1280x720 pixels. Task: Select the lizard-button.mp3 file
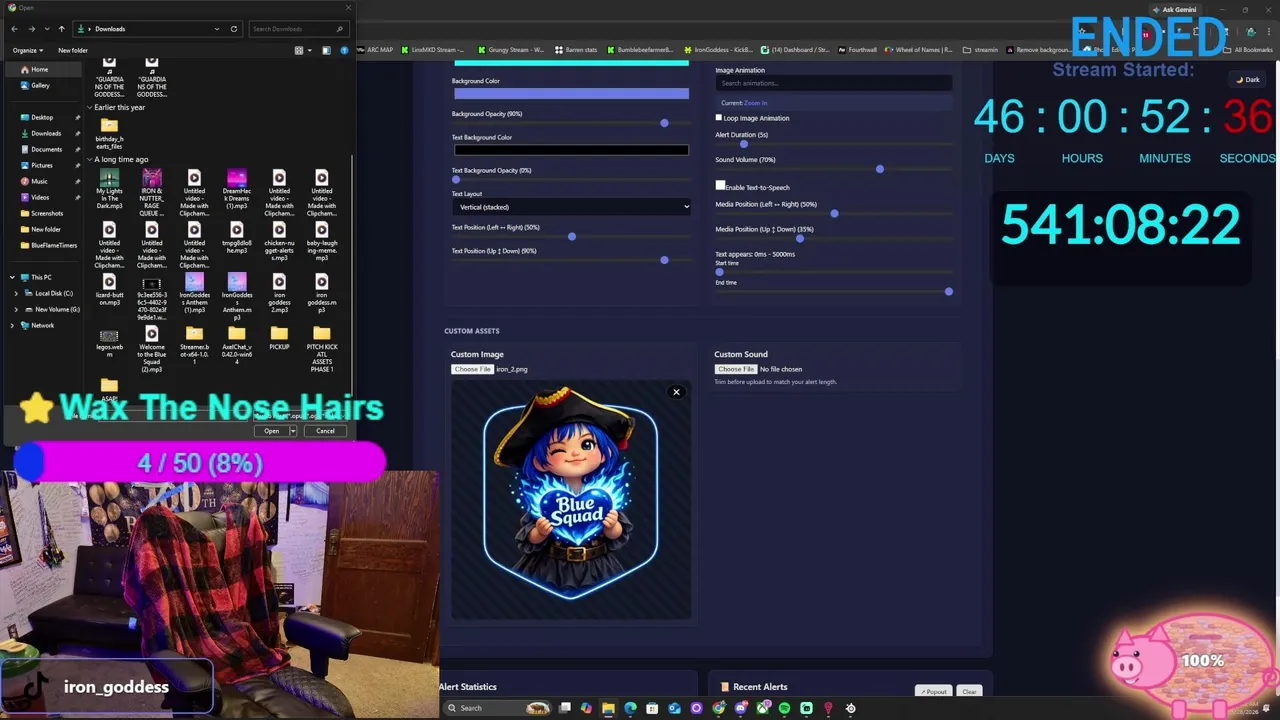point(109,291)
